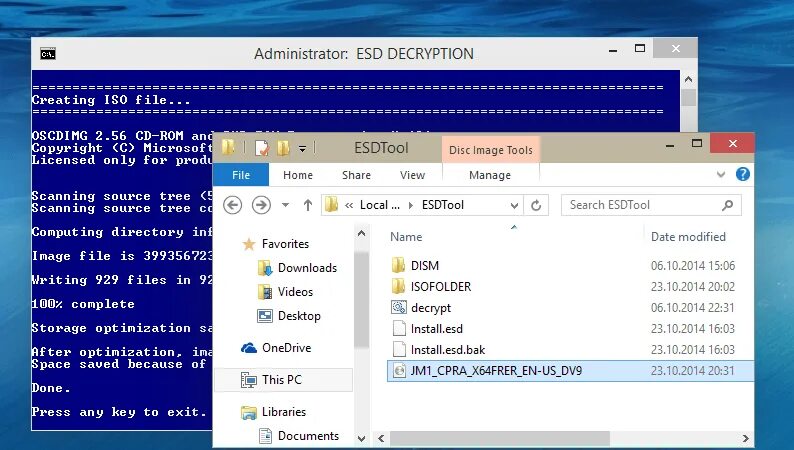Sort files by the Name column header
The image size is (794, 450).
pyautogui.click(x=406, y=237)
